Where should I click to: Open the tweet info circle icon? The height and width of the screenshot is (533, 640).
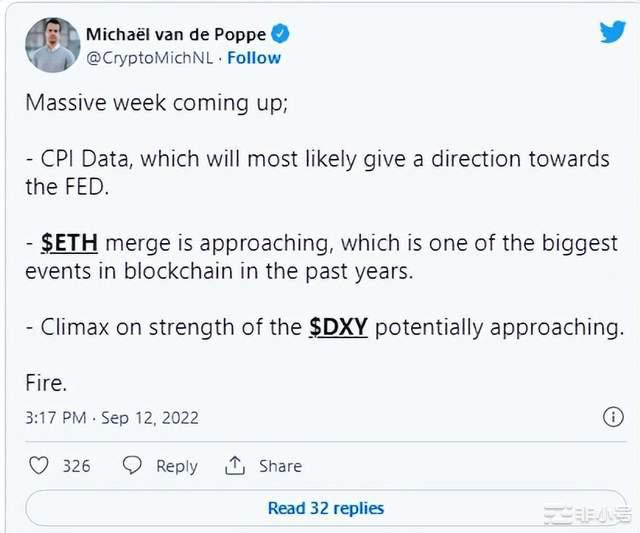(x=613, y=417)
